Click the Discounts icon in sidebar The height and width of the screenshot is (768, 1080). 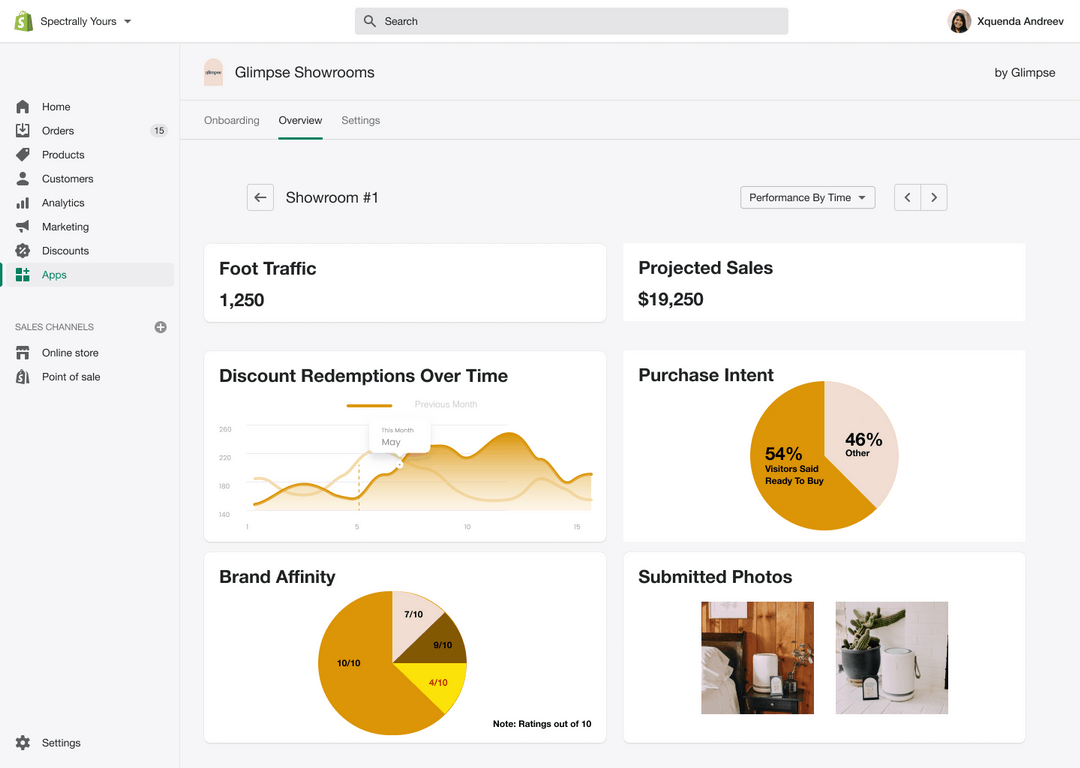pos(22,250)
